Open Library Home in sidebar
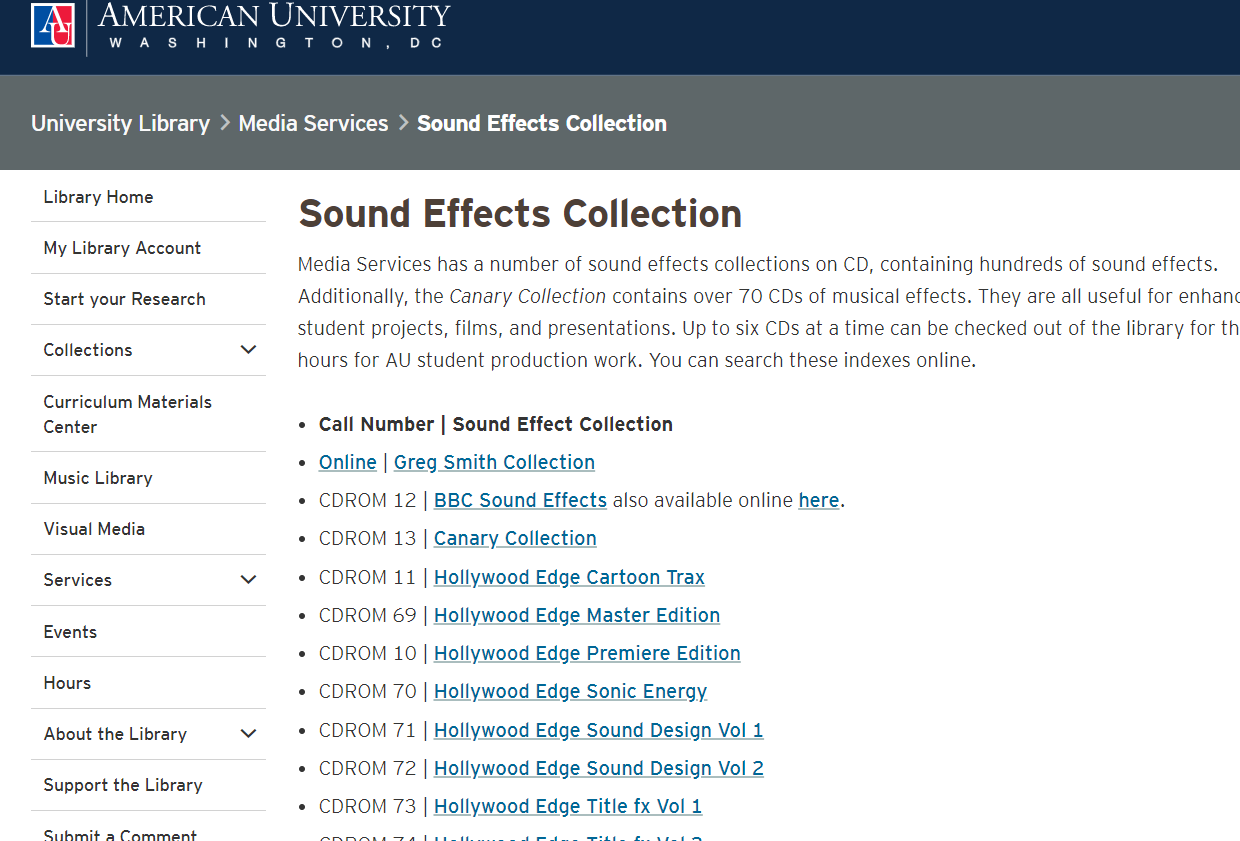Viewport: 1240px width, 841px height. pos(98,197)
